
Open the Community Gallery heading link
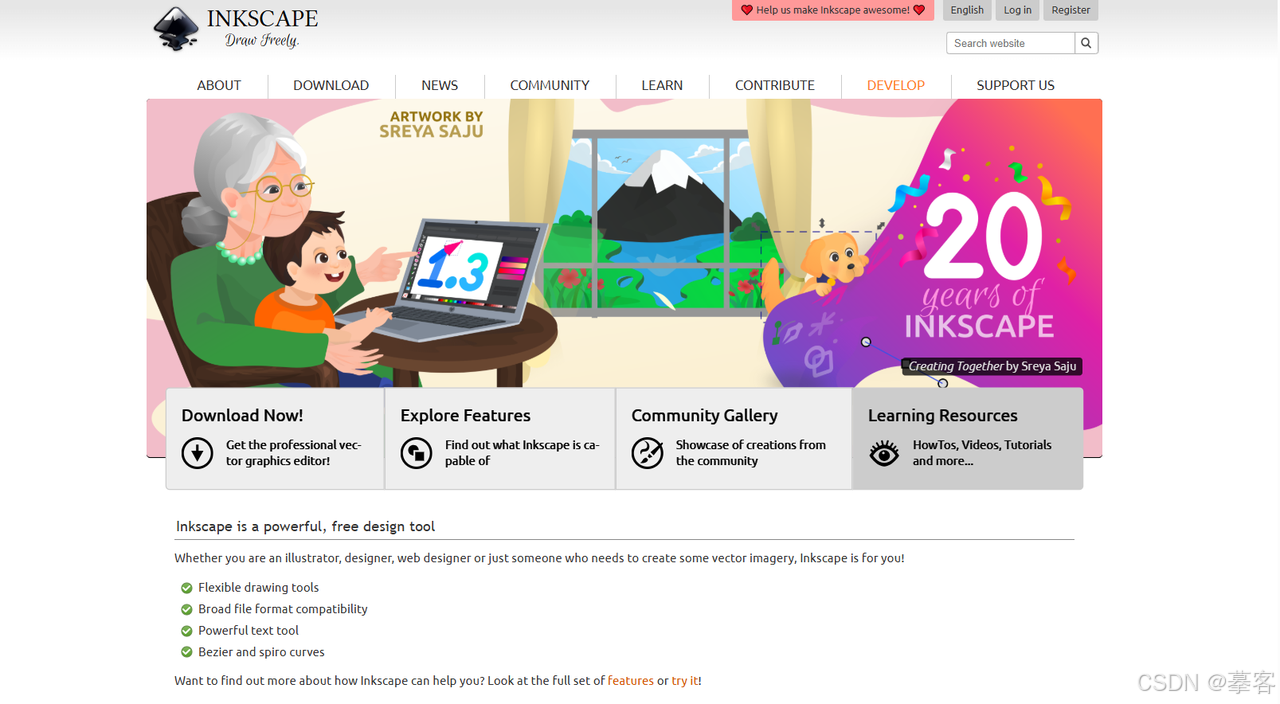pyautogui.click(x=704, y=415)
